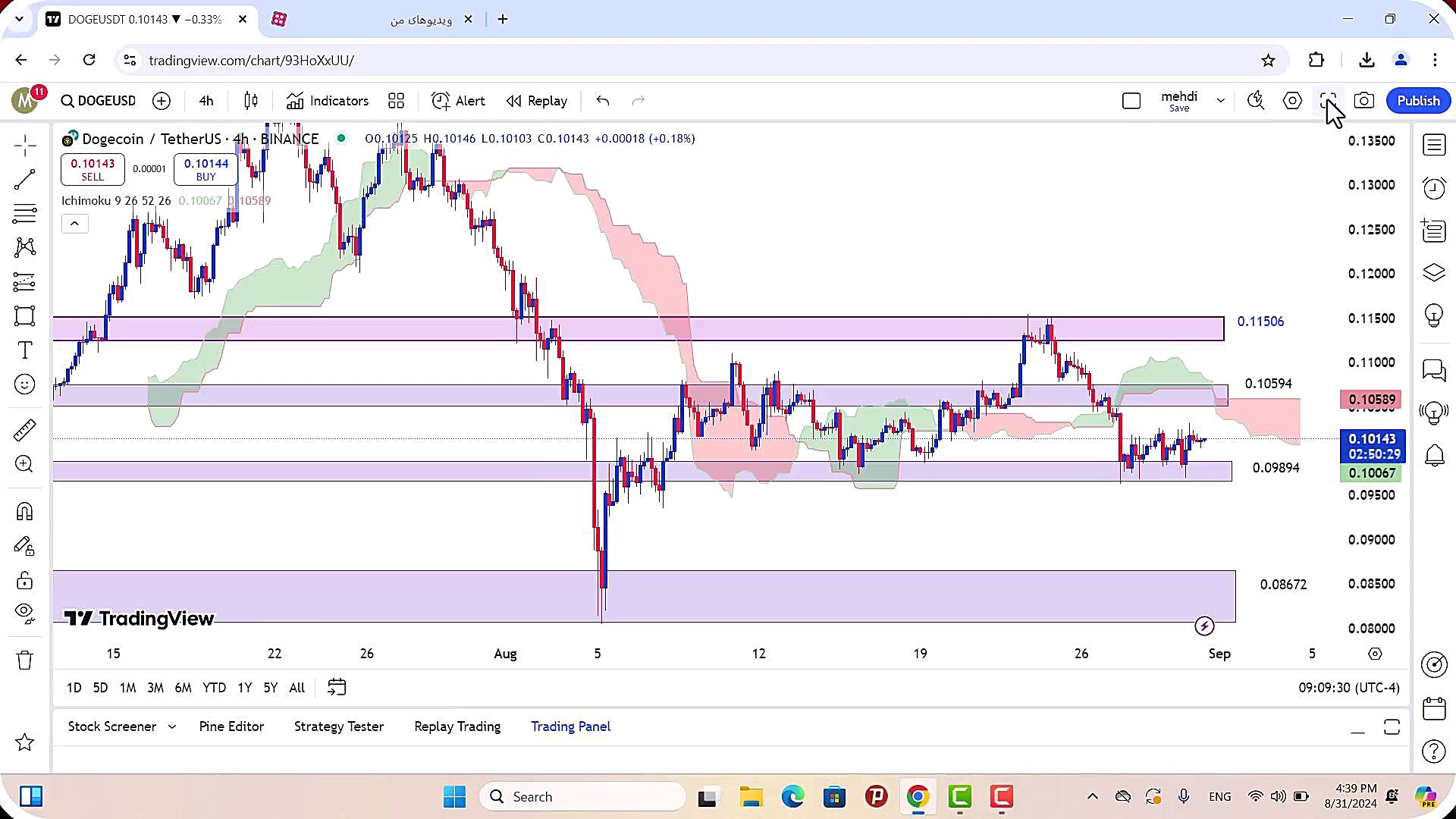Select the Text annotation tool

click(x=24, y=350)
